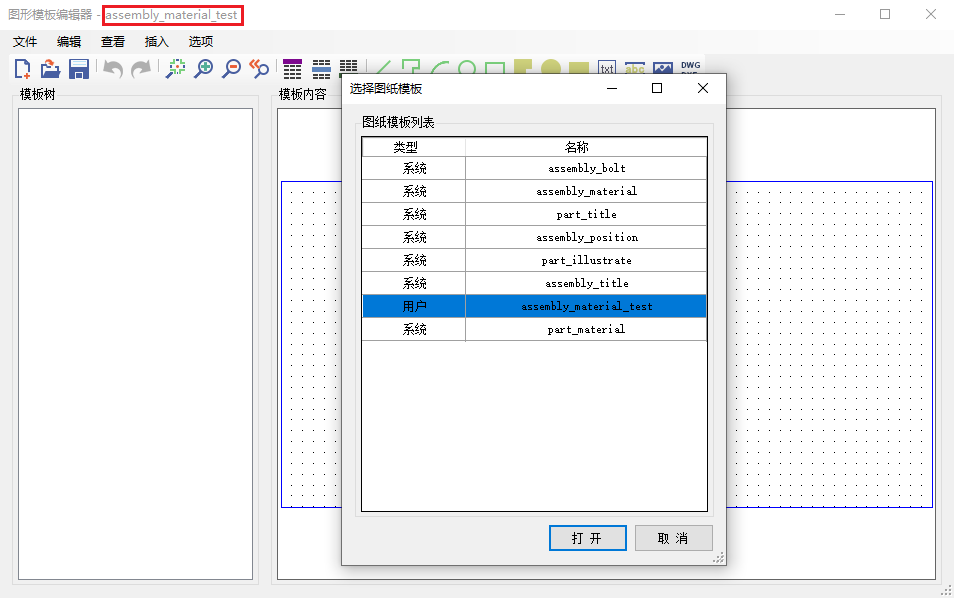
Task: Click the zoom out magnifier
Action: (231, 68)
